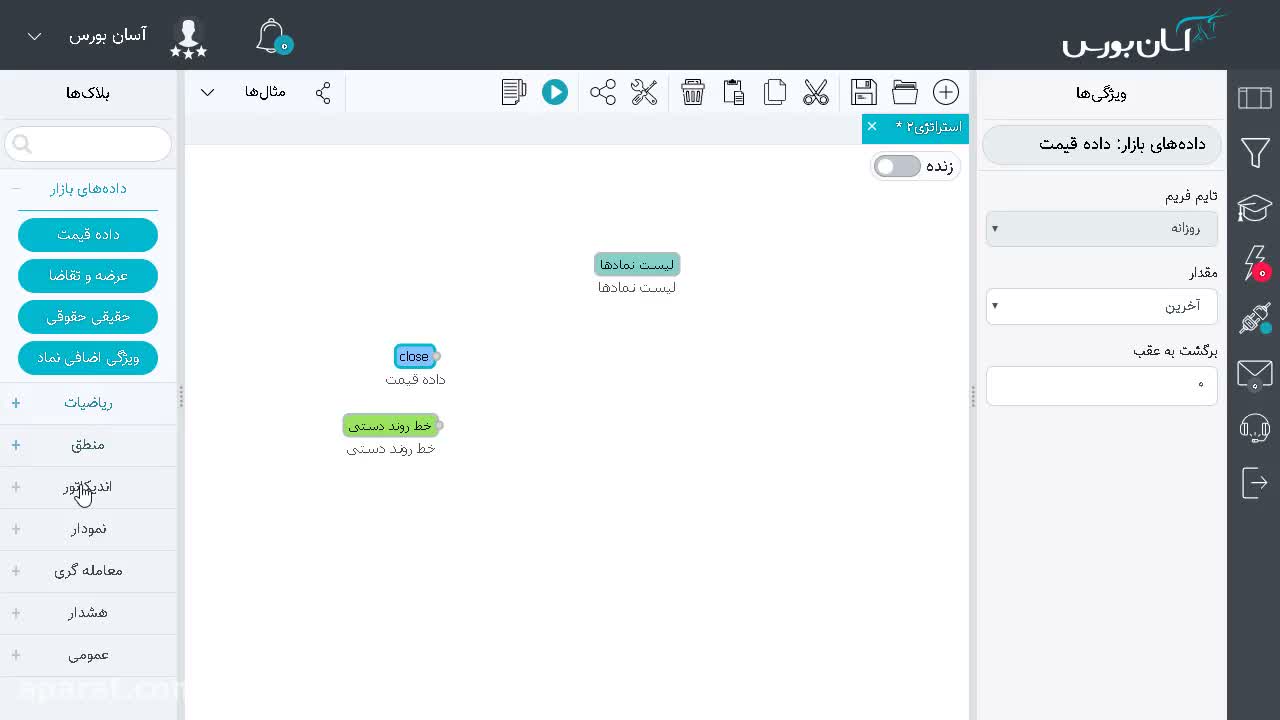The image size is (1280, 720).
Task: Click the trash delete icon
Action: 693,92
